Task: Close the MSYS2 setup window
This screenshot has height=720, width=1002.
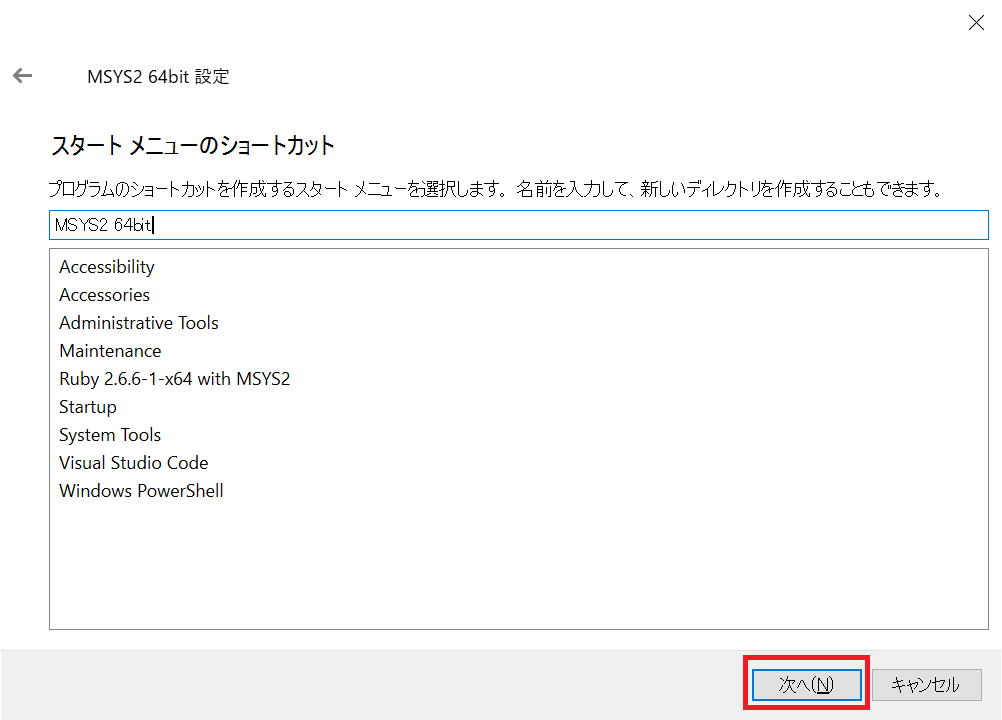Action: 976,23
